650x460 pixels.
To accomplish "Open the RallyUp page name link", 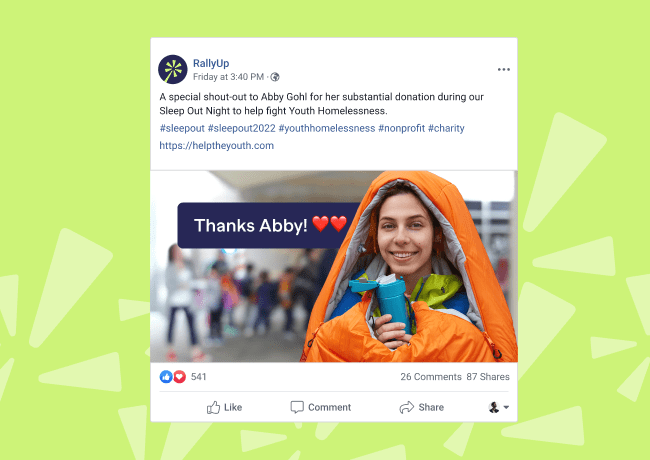I will [x=211, y=63].
